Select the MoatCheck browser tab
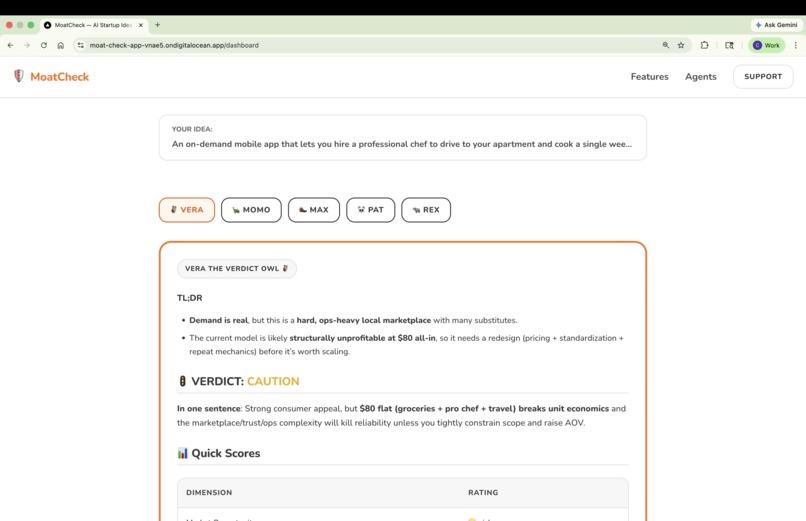 pyautogui.click(x=94, y=25)
